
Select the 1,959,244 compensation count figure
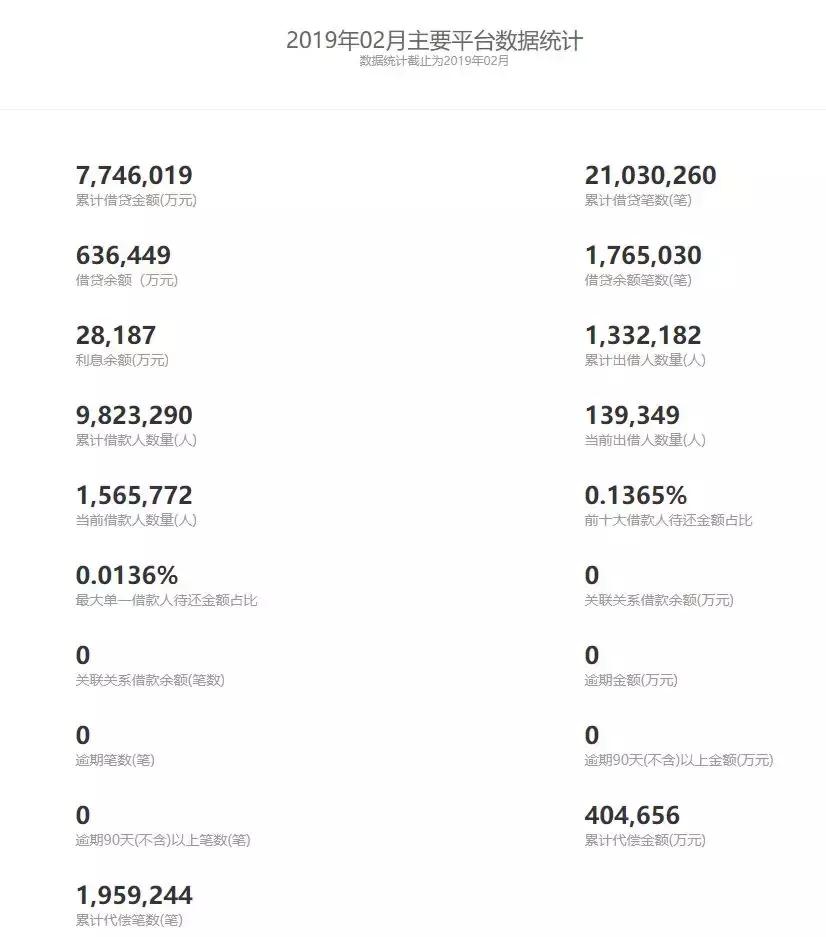pos(134,895)
